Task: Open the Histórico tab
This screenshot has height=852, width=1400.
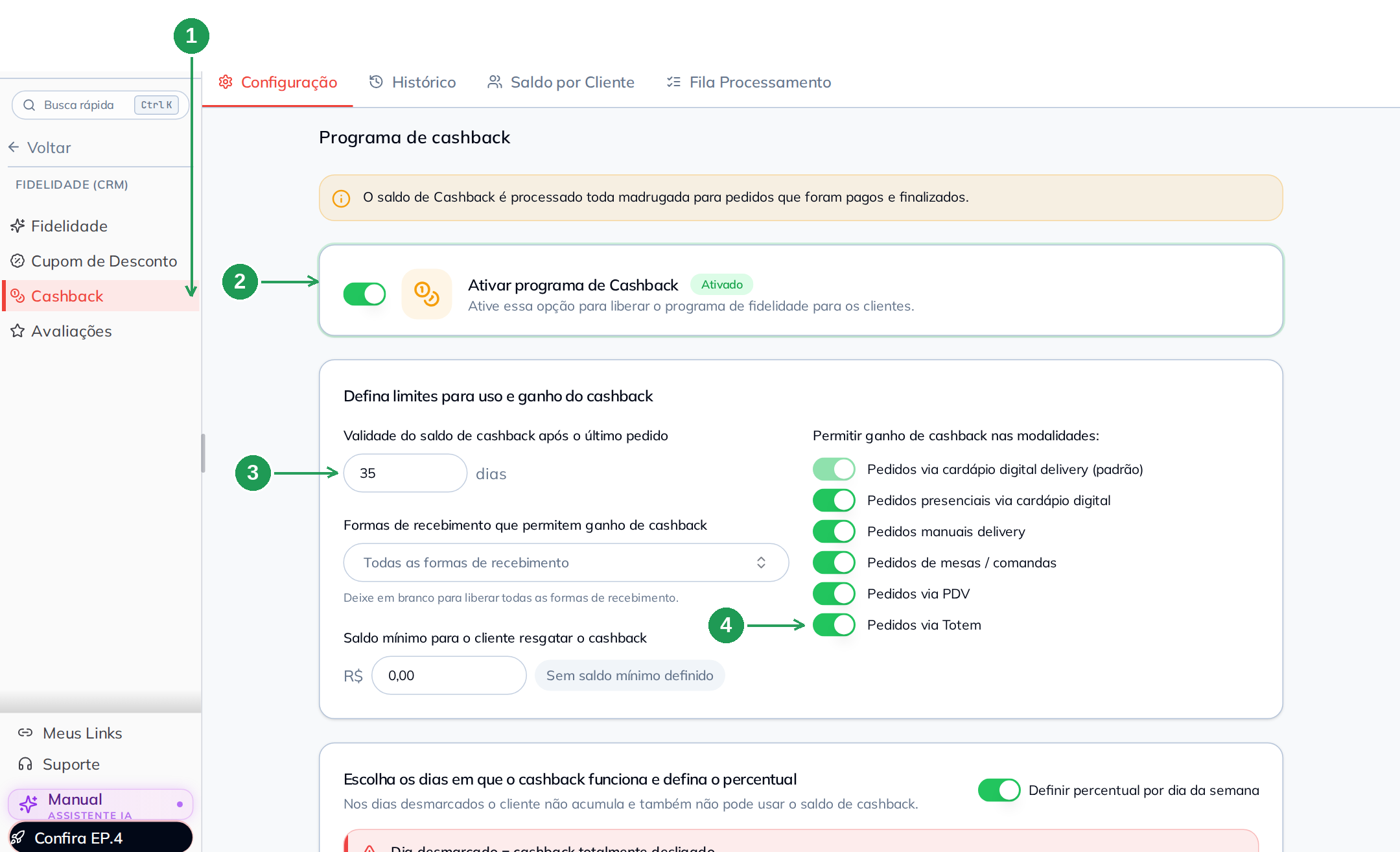Action: [x=413, y=82]
